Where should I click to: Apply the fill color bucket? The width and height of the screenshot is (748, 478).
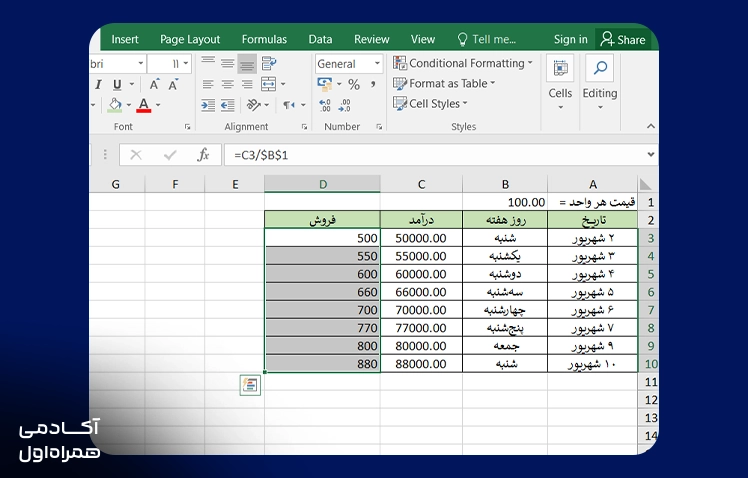coord(114,105)
